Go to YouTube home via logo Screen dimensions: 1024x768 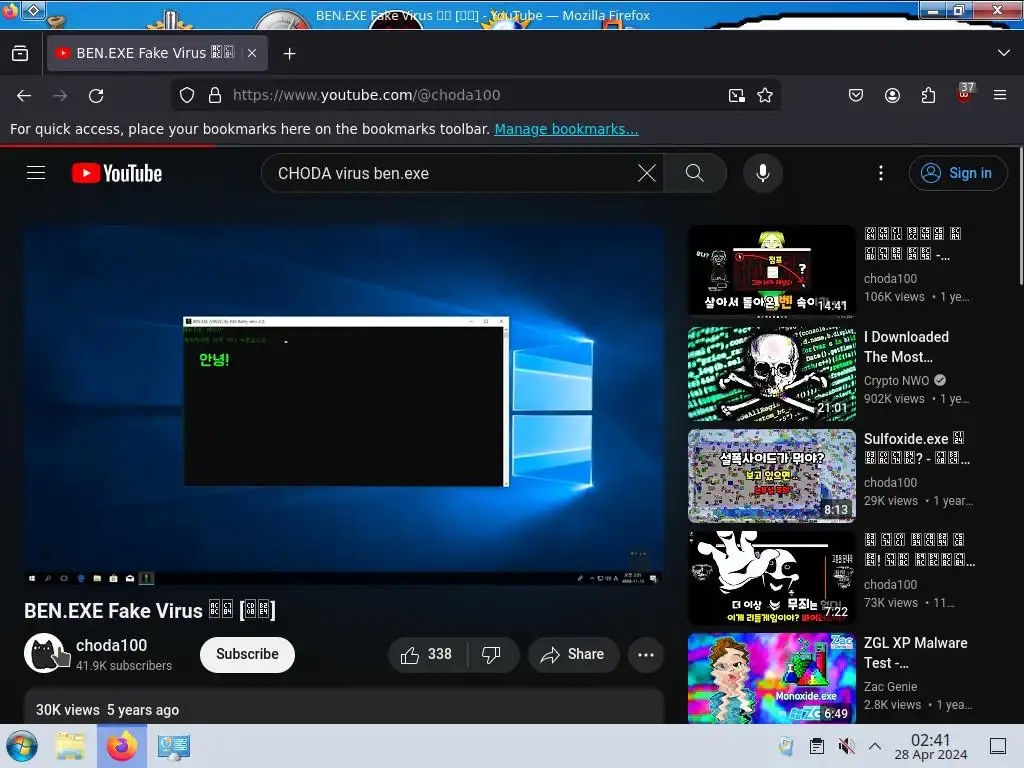(117, 174)
